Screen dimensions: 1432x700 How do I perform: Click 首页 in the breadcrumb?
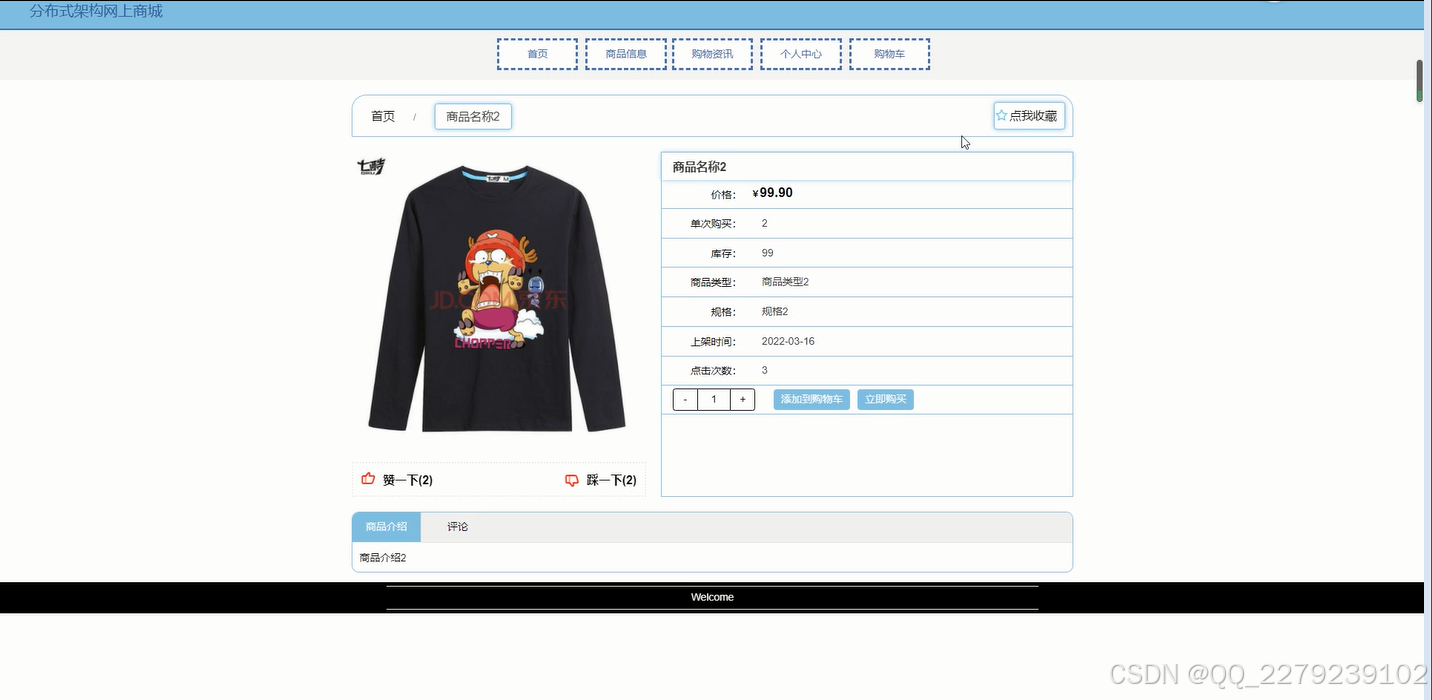(x=383, y=117)
